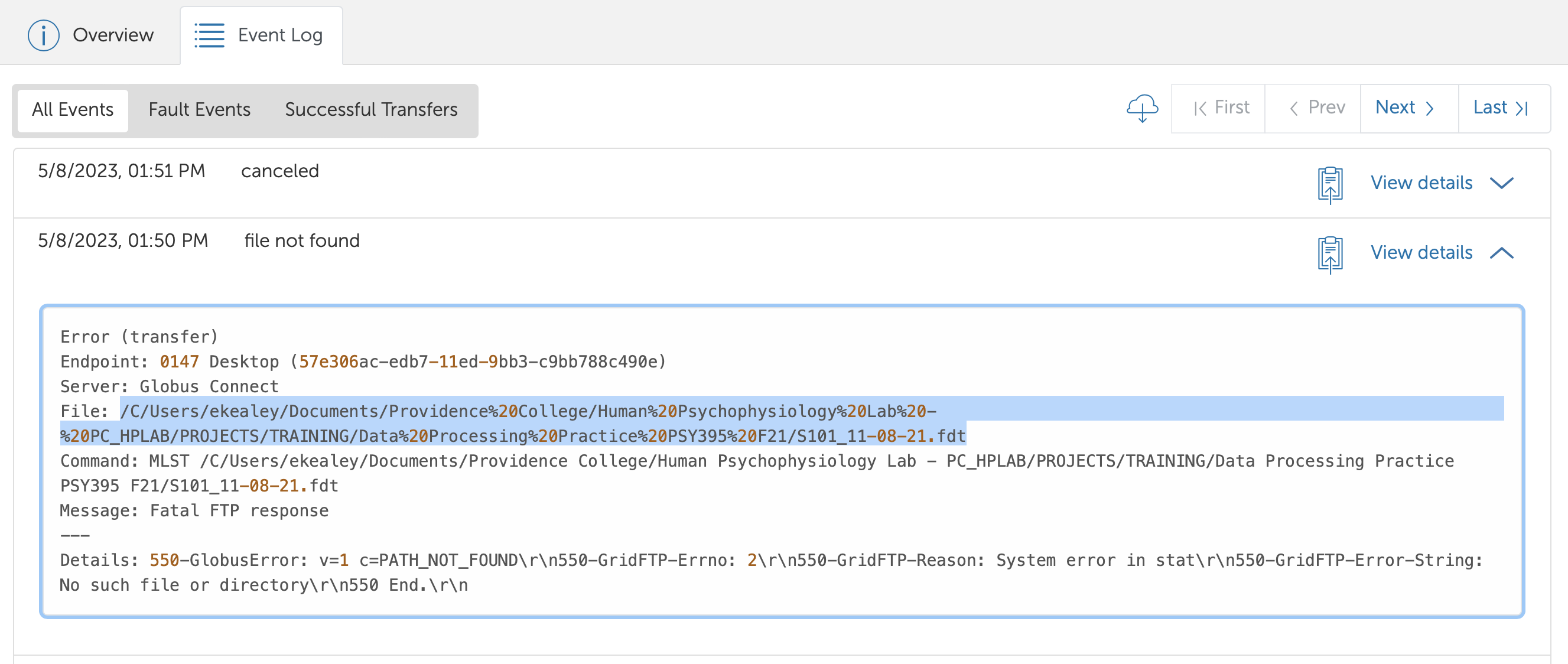Click 'Server: Globus Connect' line
Screen dimensions: 1568x664
point(169,387)
